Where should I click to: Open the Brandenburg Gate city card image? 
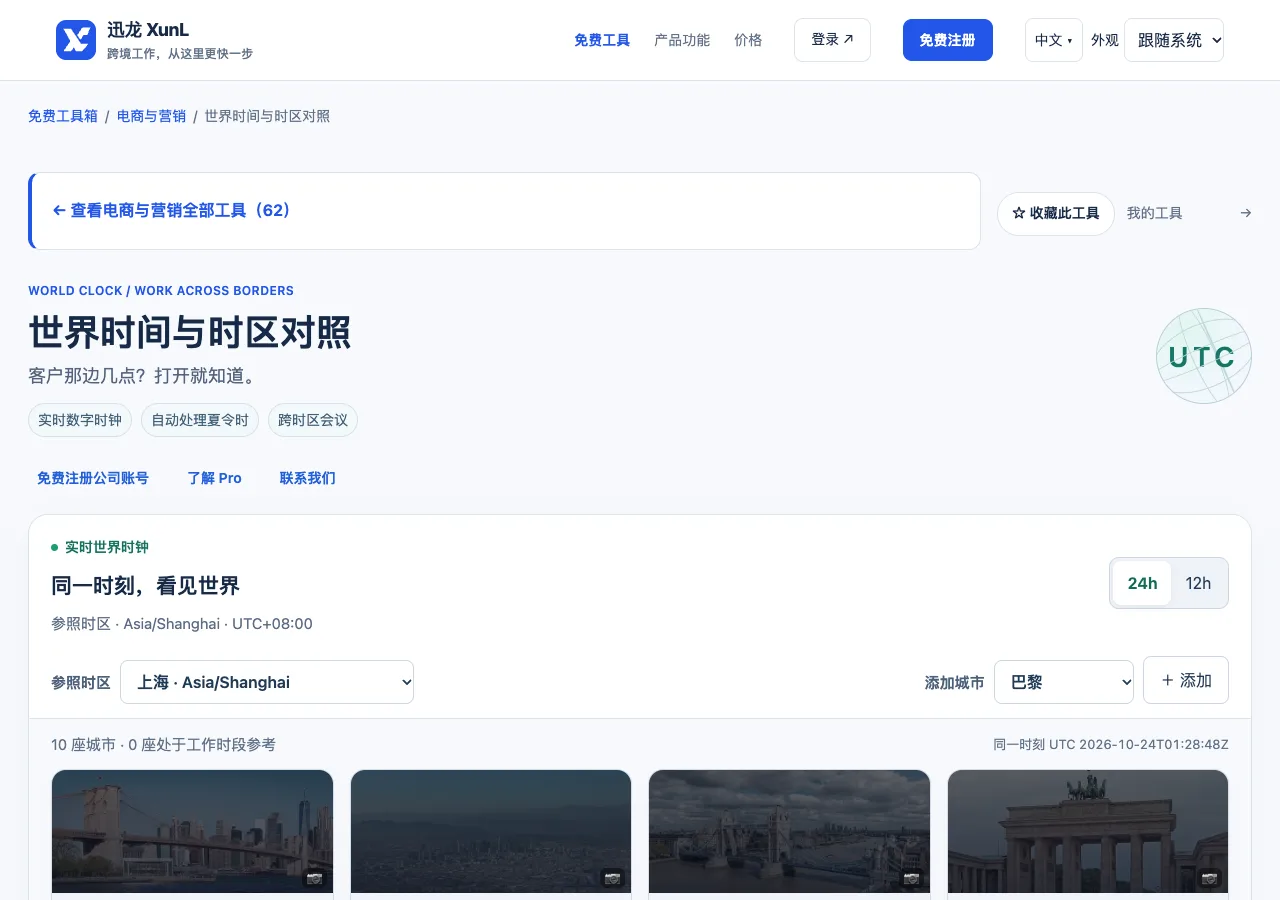point(1088,831)
